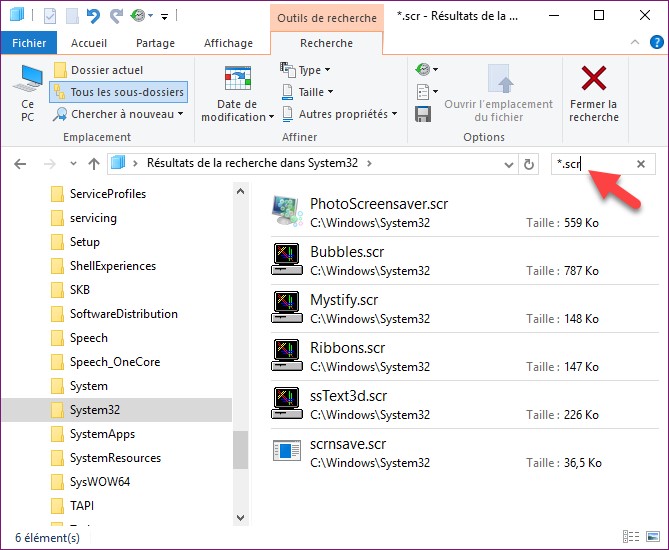Viewport: 669px width, 550px height.
Task: Open advanced options list icon
Action: click(x=427, y=91)
